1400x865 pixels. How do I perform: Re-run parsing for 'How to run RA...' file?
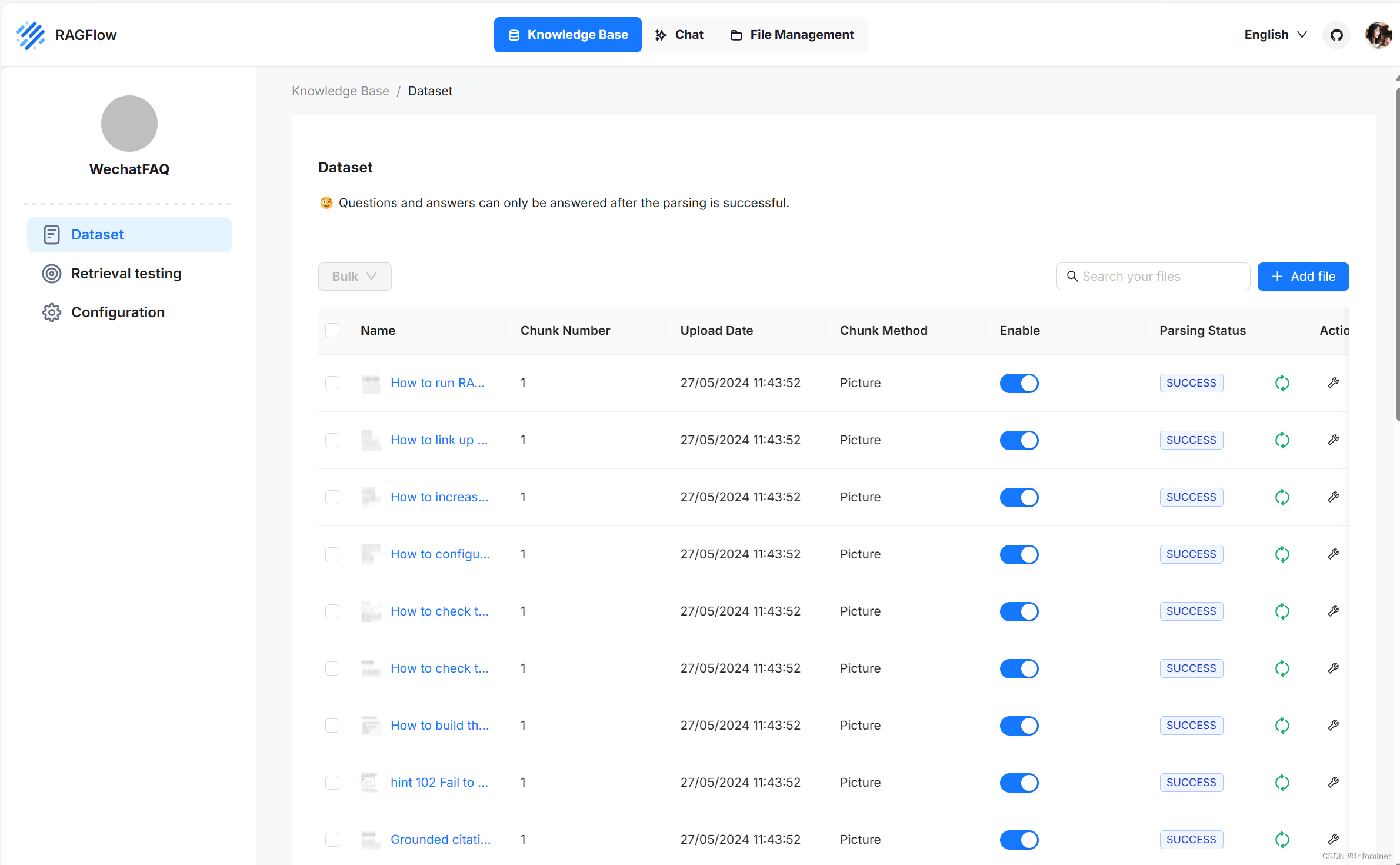point(1282,383)
